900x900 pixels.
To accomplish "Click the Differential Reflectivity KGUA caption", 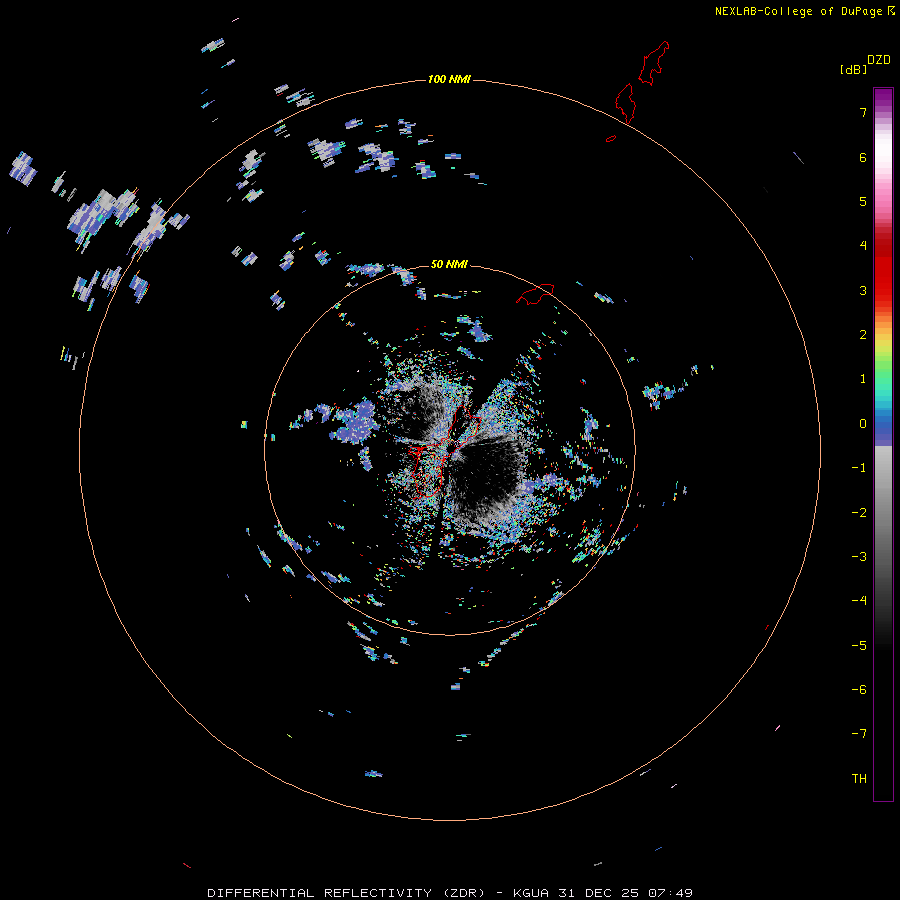I will point(449,893).
